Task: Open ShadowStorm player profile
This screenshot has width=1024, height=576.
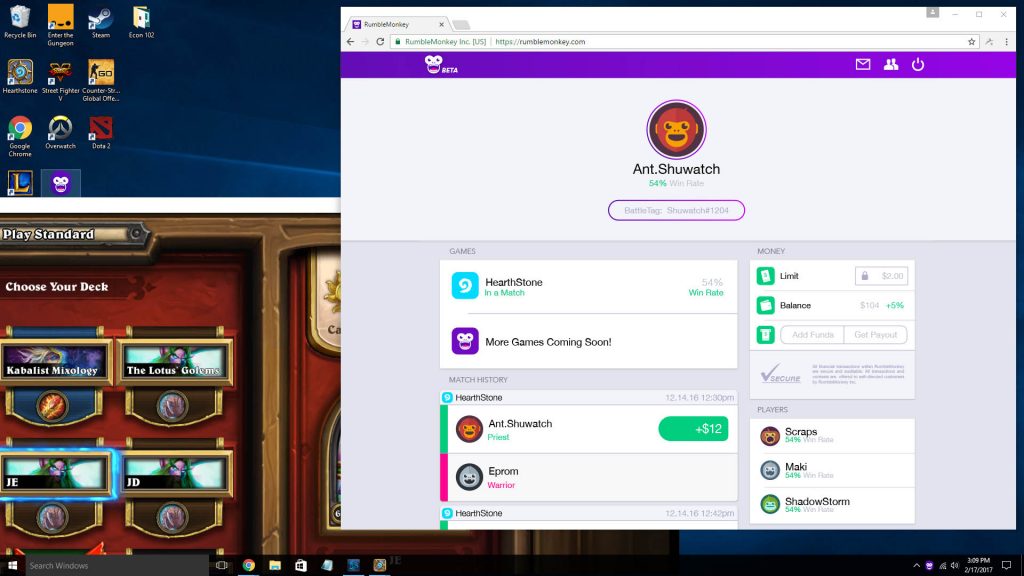Action: tap(832, 505)
